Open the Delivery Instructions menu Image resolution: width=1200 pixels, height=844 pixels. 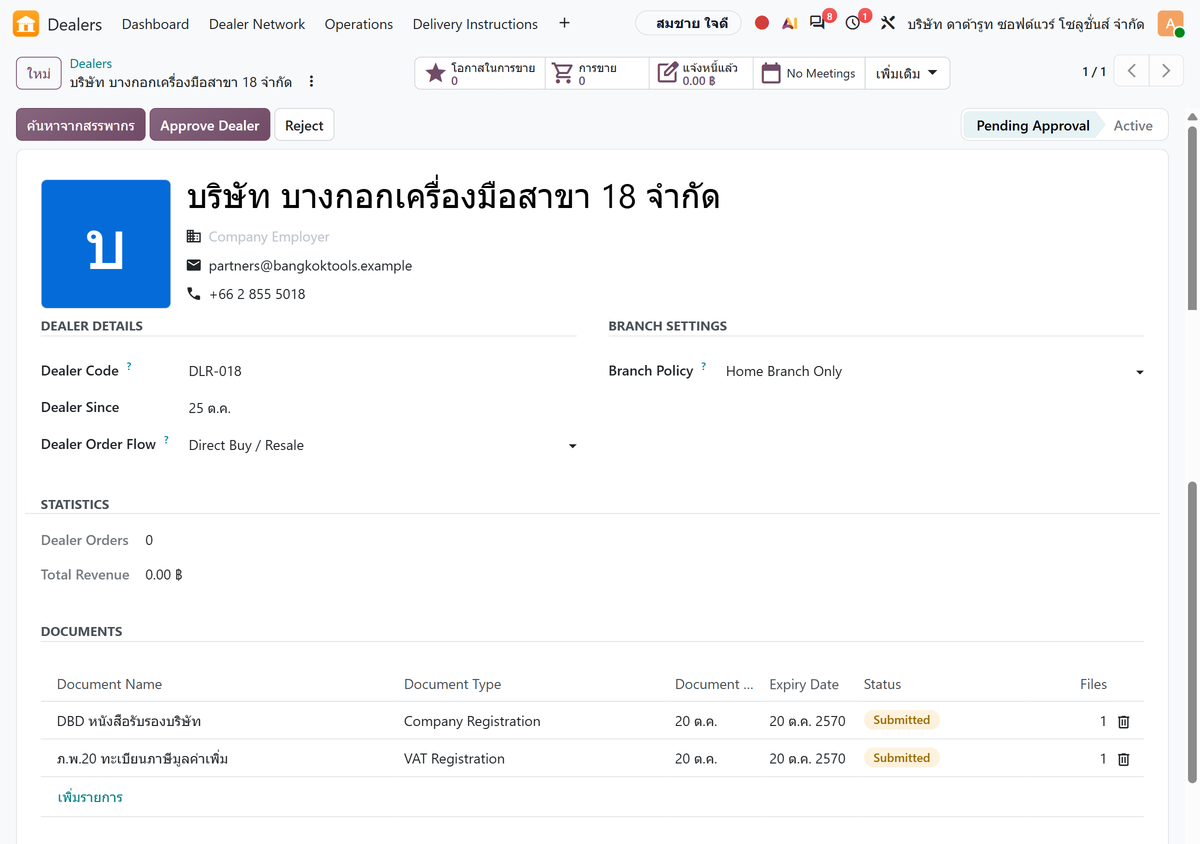point(475,24)
